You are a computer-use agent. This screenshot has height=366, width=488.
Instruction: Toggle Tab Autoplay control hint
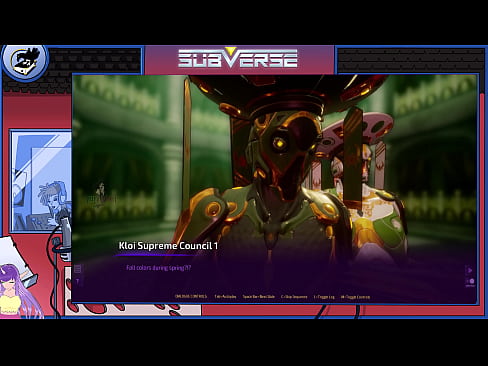point(225,297)
